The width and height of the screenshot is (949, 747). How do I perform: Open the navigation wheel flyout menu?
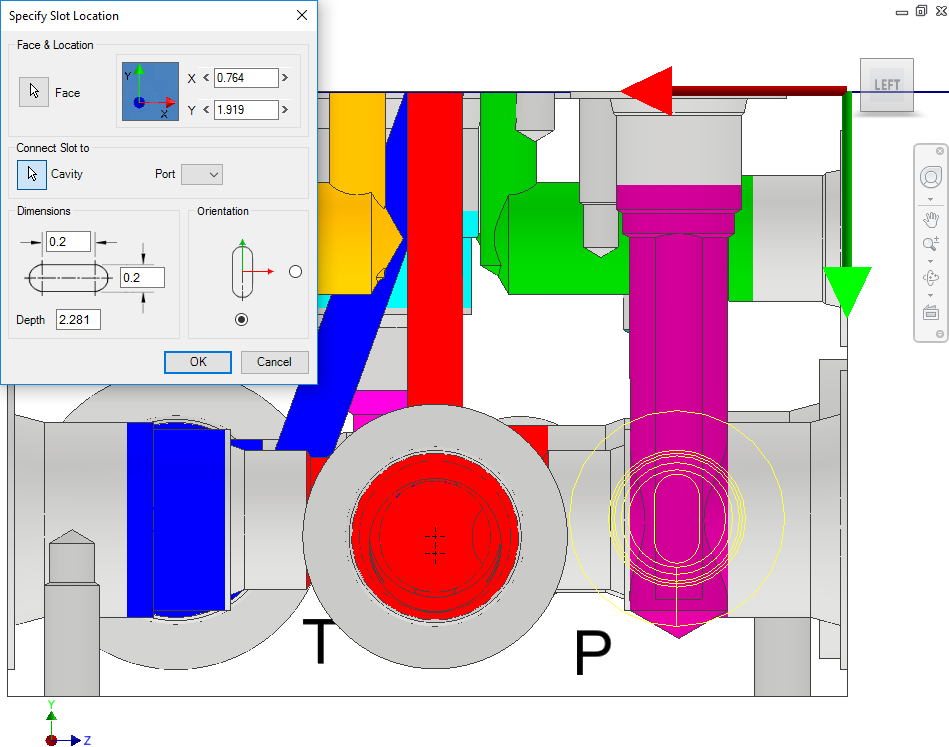click(x=930, y=199)
